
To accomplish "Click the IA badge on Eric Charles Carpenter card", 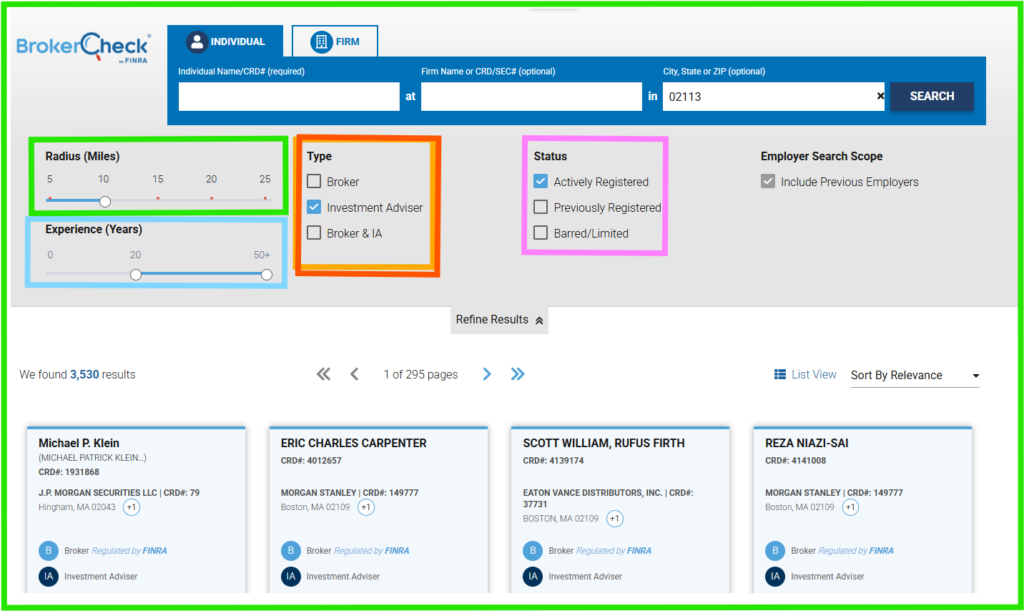I will click(x=291, y=576).
